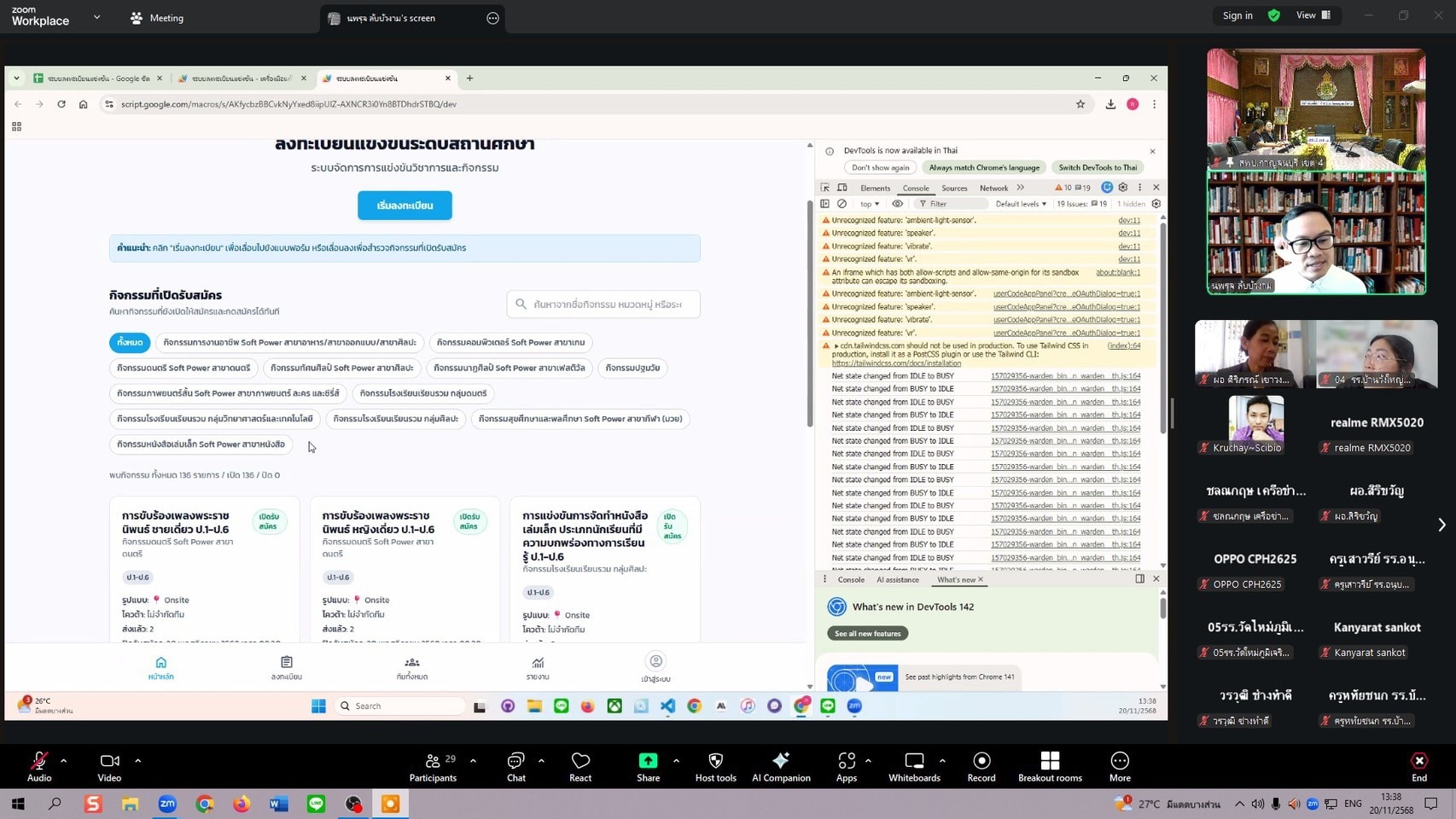Turn on the Video camera
1456x819 pixels.
(109, 761)
